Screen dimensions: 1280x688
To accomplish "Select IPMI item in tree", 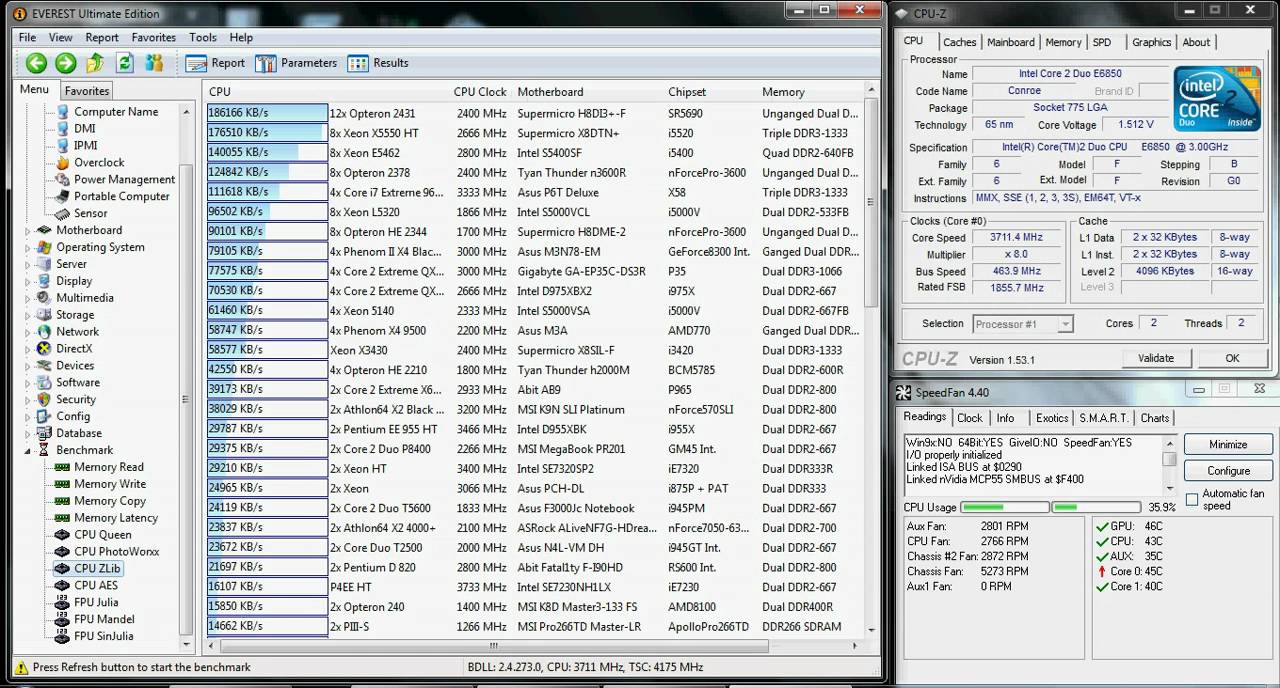I will [86, 146].
